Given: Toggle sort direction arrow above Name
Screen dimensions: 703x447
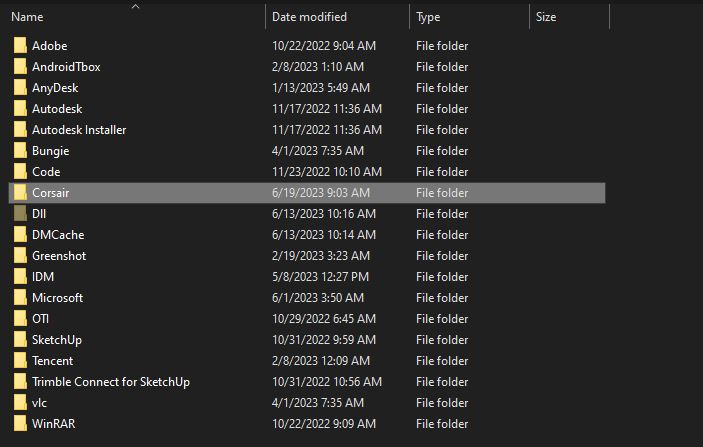Looking at the screenshot, I should point(136,6).
